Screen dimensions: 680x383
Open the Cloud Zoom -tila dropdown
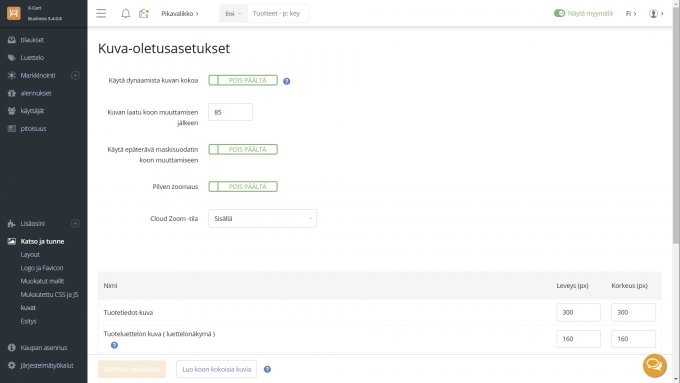[262, 219]
